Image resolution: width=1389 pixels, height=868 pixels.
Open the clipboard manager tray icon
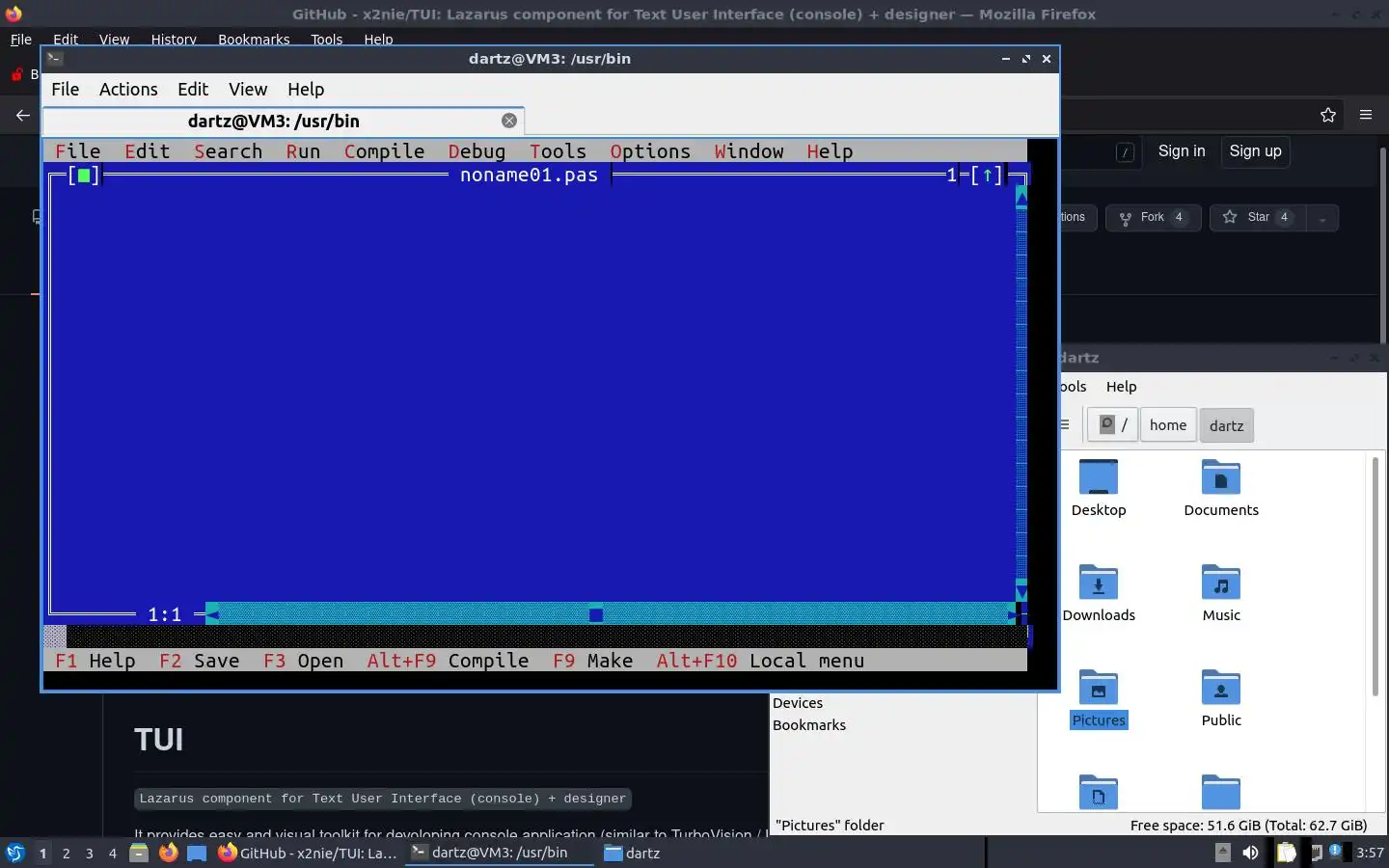click(1287, 853)
